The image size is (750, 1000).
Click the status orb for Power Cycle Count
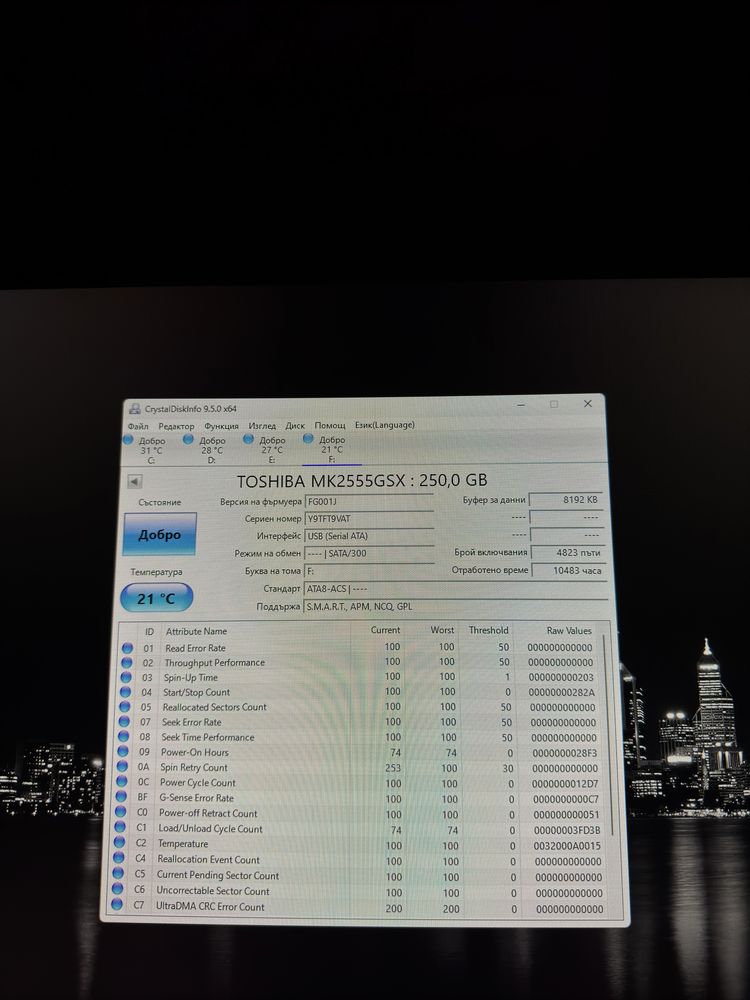point(122,782)
